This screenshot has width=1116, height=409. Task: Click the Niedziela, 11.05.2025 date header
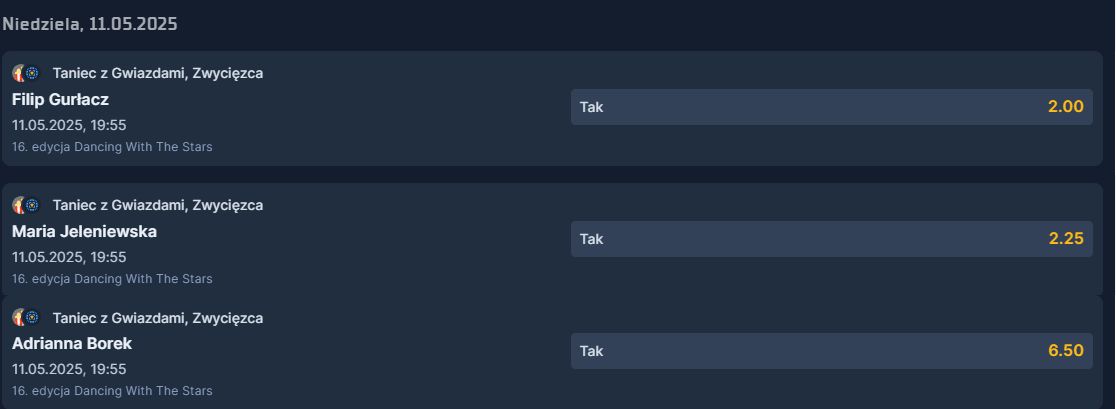(x=90, y=24)
